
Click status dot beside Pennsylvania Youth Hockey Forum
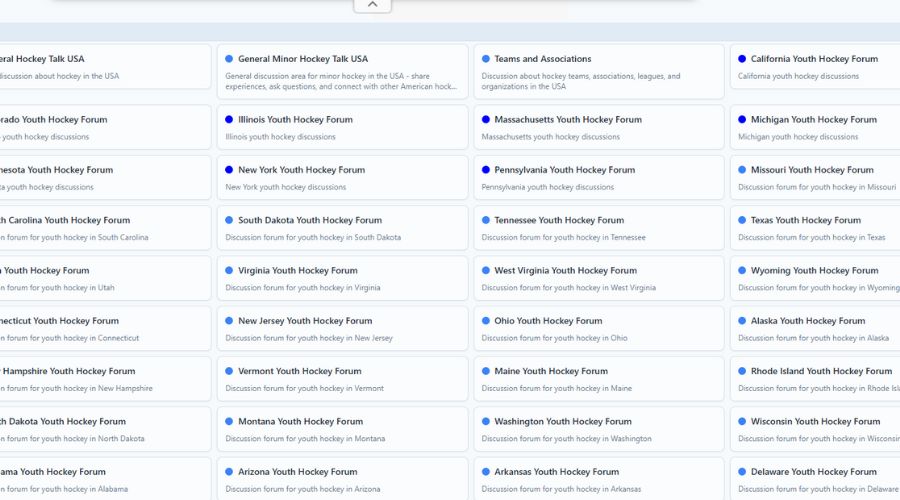coord(486,170)
